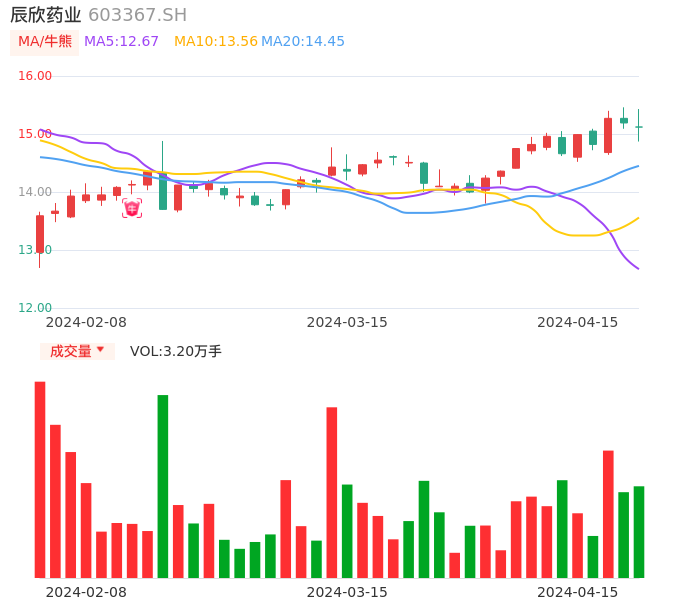The height and width of the screenshot is (606, 686).
Task: Click the large green candlestick with long wick
Action: click(163, 191)
